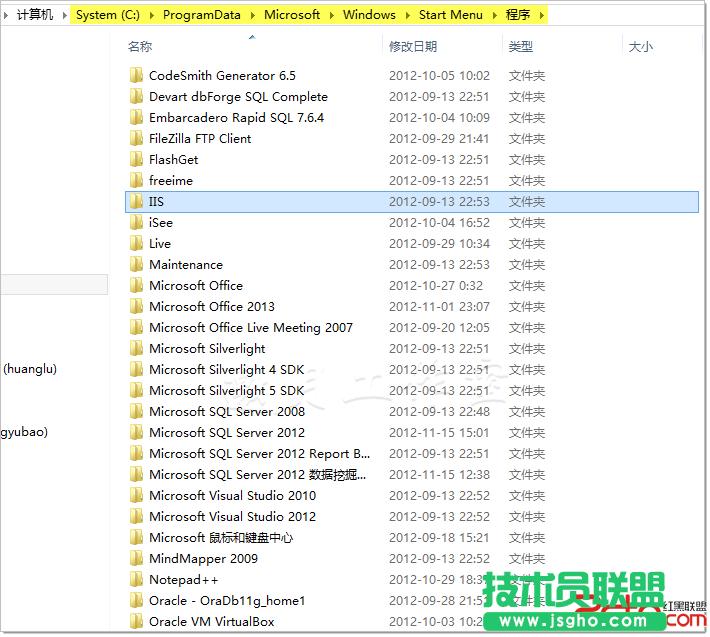
Task: Navigate to Windows breadcrumb segment
Action: point(369,15)
